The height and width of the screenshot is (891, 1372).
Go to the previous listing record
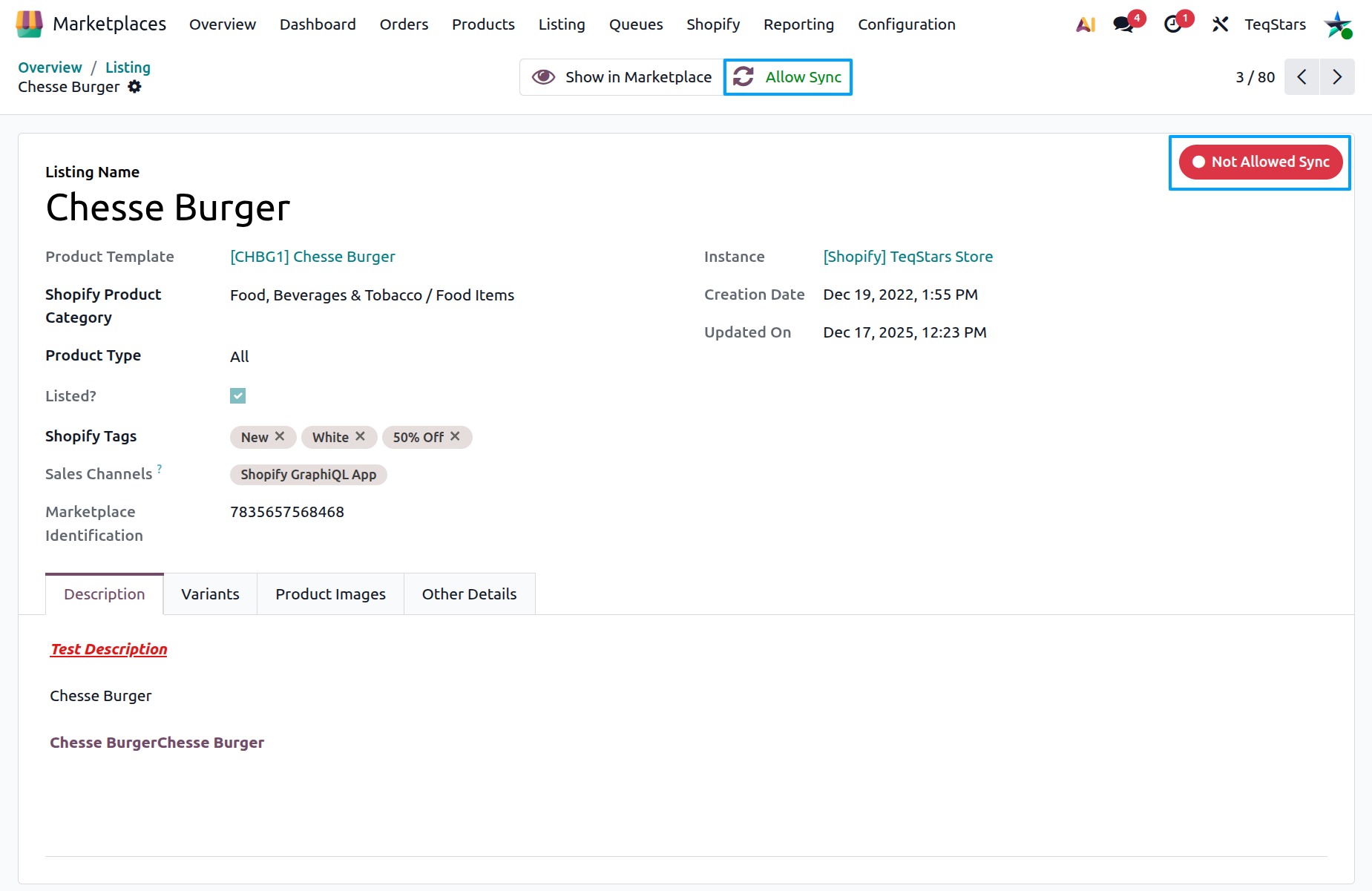point(1302,77)
